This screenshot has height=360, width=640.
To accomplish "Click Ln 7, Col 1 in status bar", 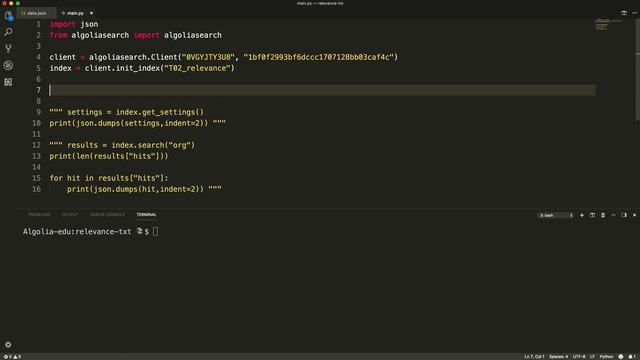I will [x=534, y=357].
